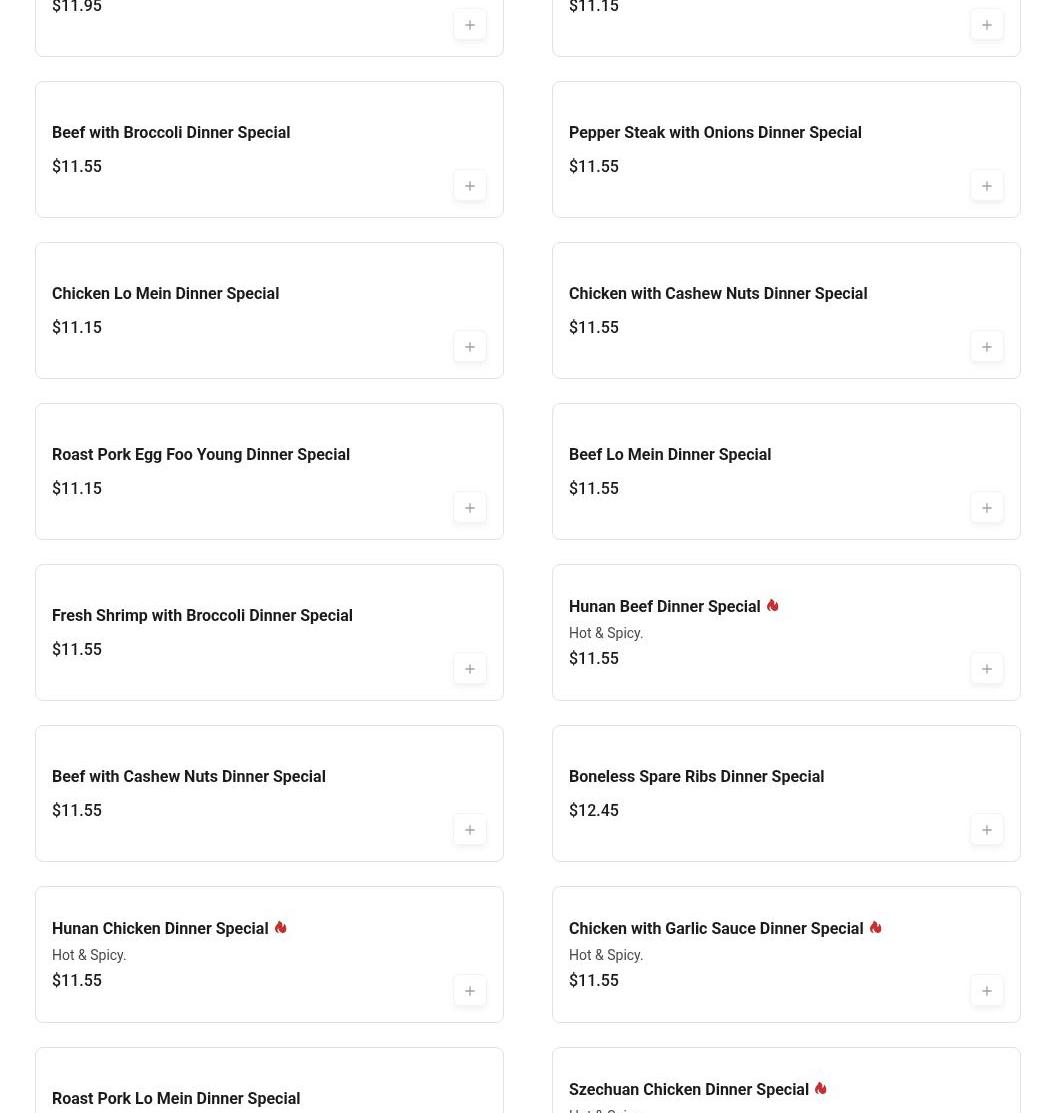Add Beef with Cashew Nuts Dinner Special

[470, 830]
